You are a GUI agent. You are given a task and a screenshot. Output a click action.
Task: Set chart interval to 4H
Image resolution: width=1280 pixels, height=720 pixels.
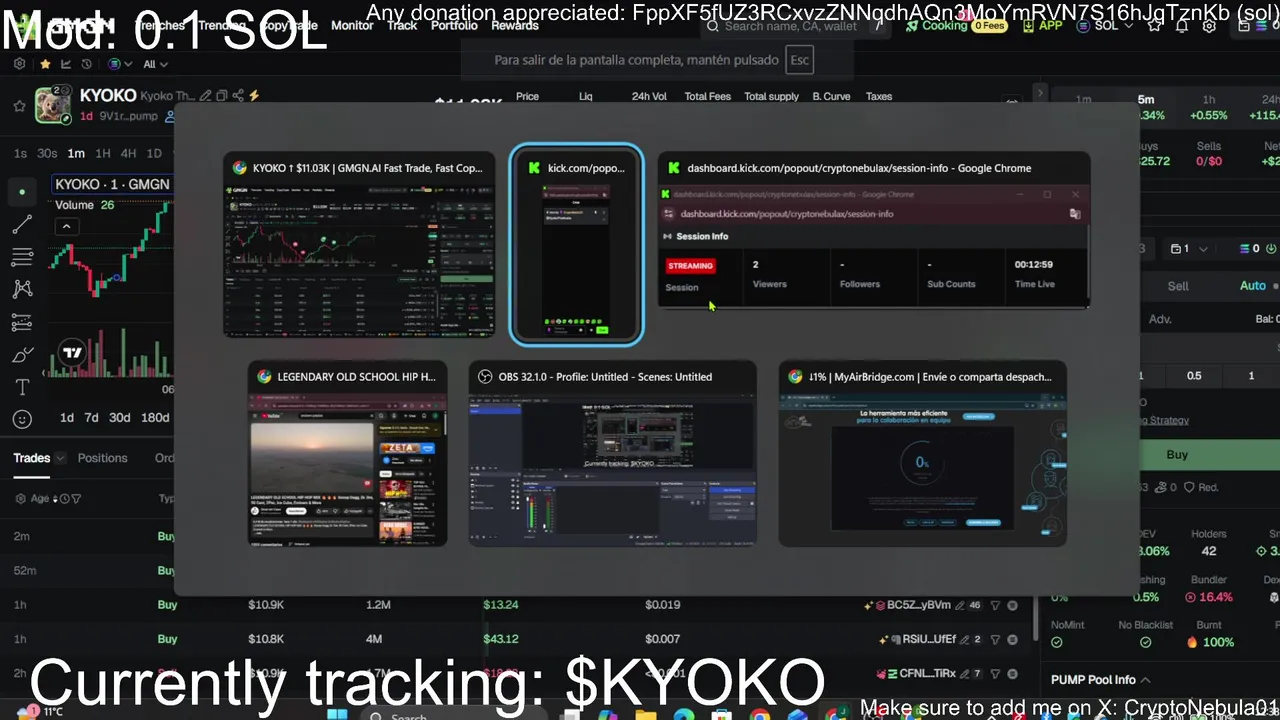[x=128, y=153]
